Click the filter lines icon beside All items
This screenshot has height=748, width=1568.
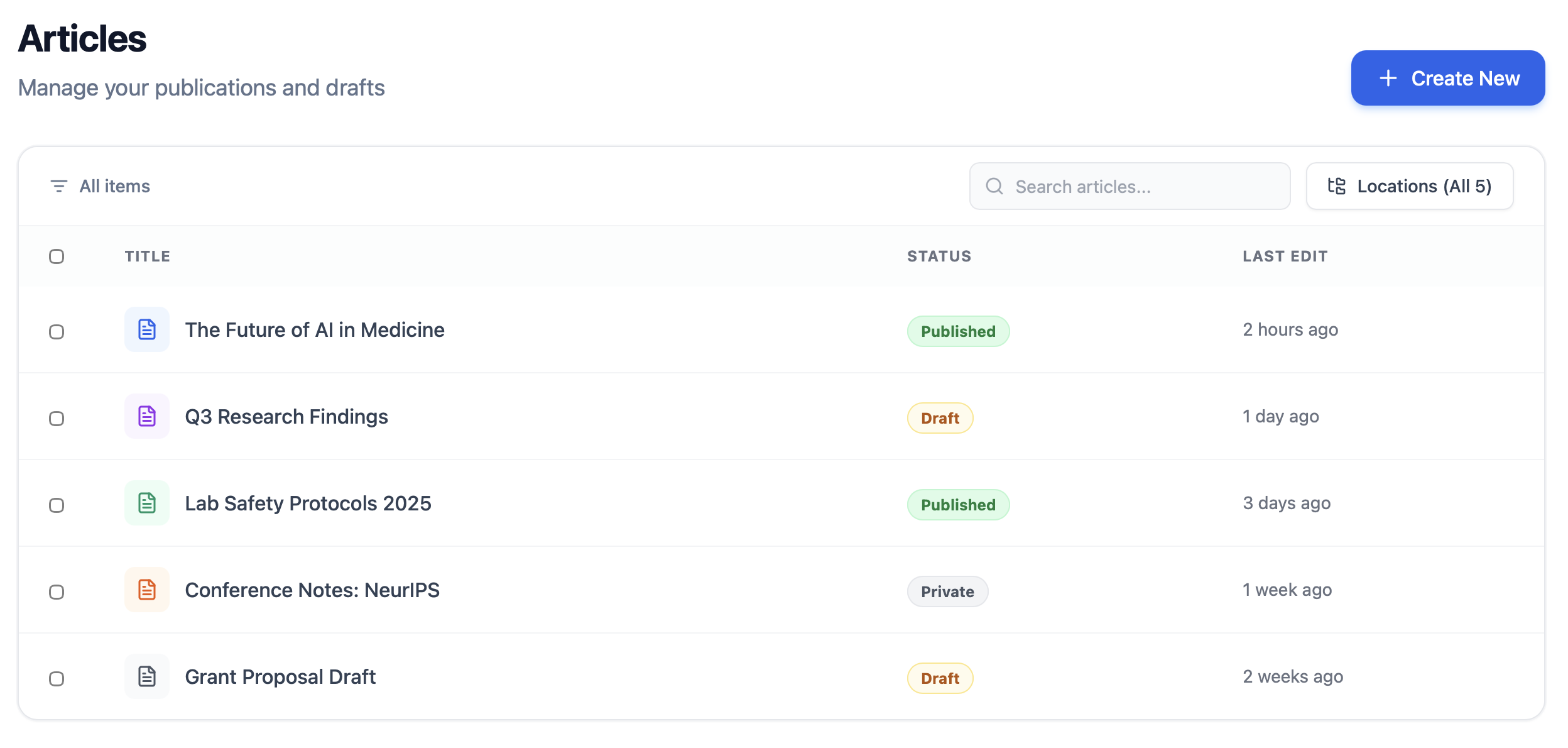(x=58, y=186)
